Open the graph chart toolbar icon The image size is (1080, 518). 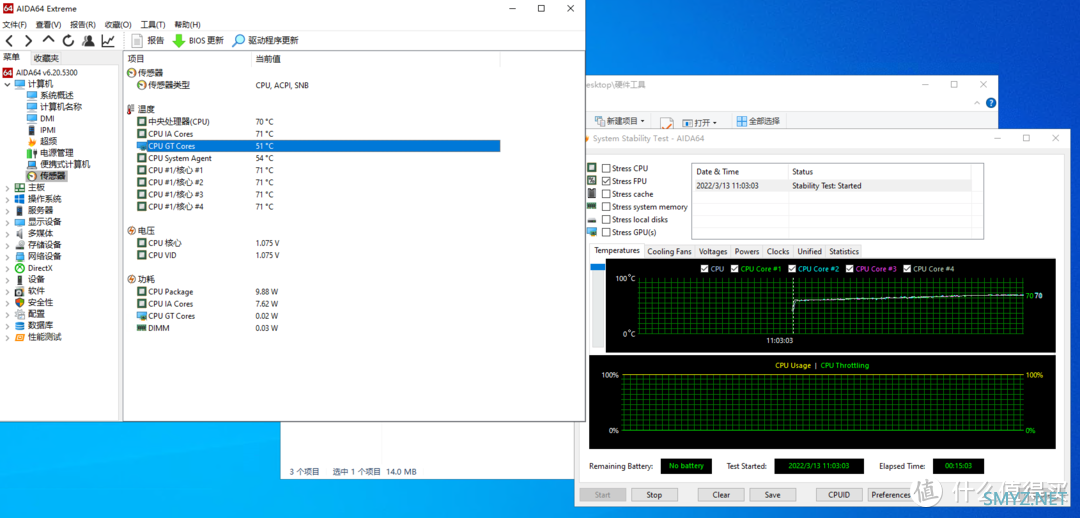tap(108, 41)
